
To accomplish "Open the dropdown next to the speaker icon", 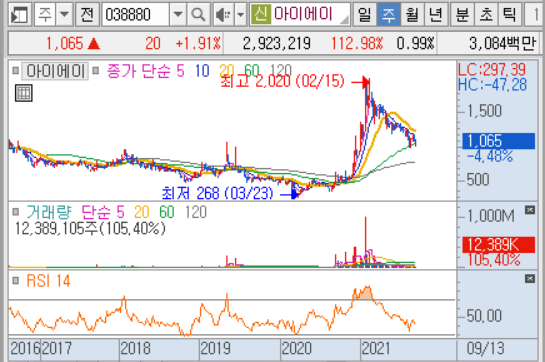I will (241, 15).
